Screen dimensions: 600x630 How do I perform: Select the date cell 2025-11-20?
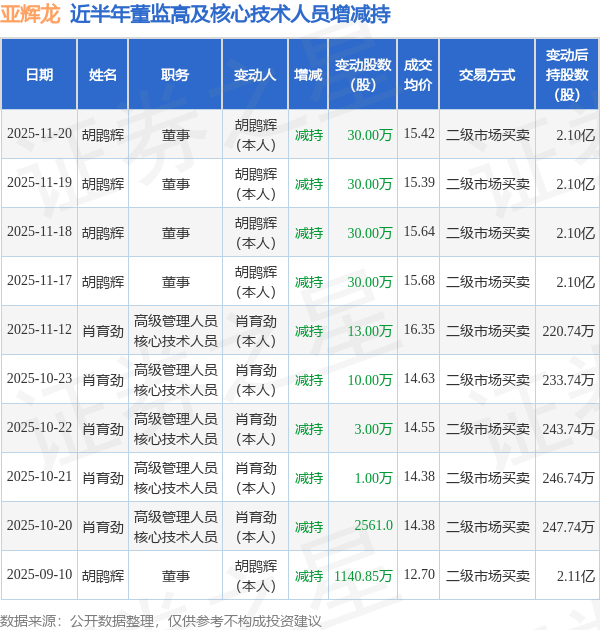point(39,133)
